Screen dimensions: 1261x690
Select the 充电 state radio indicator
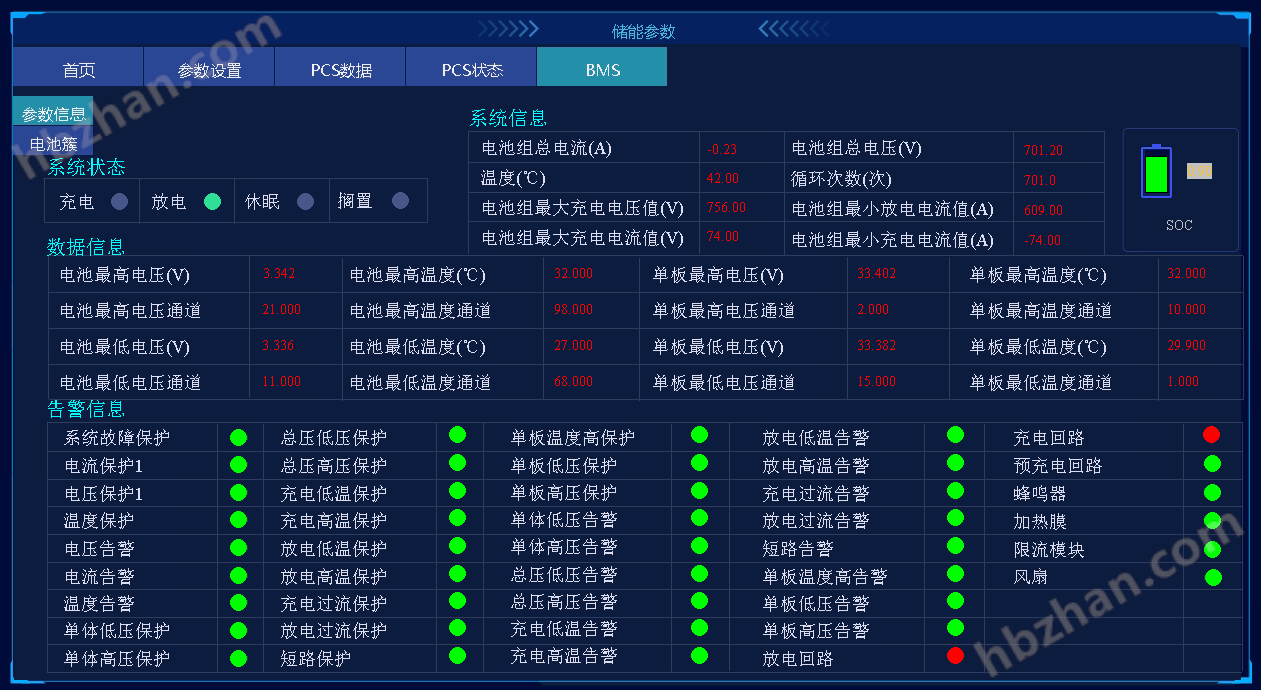[119, 201]
